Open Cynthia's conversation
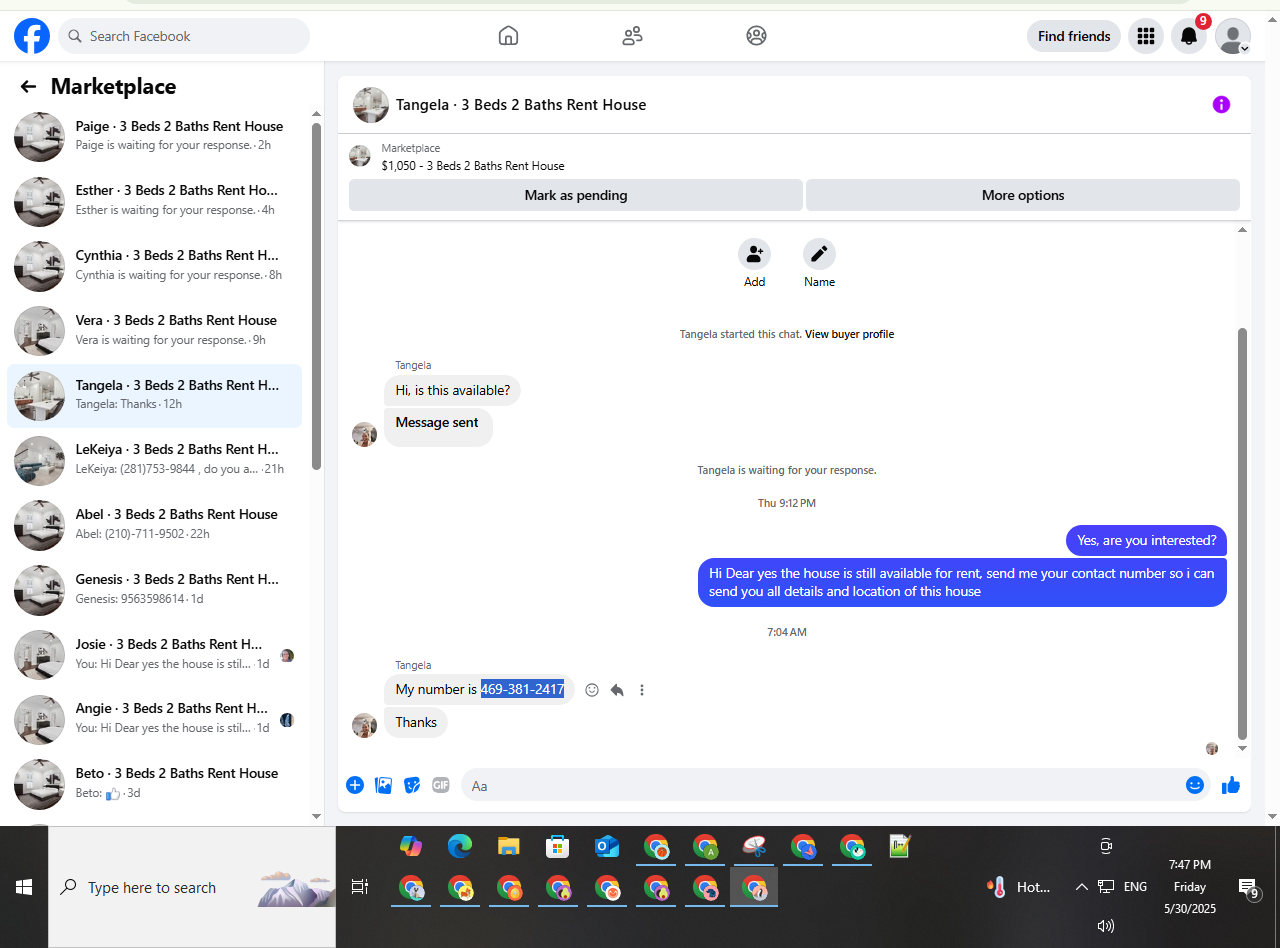The height and width of the screenshot is (948, 1280). [155, 266]
